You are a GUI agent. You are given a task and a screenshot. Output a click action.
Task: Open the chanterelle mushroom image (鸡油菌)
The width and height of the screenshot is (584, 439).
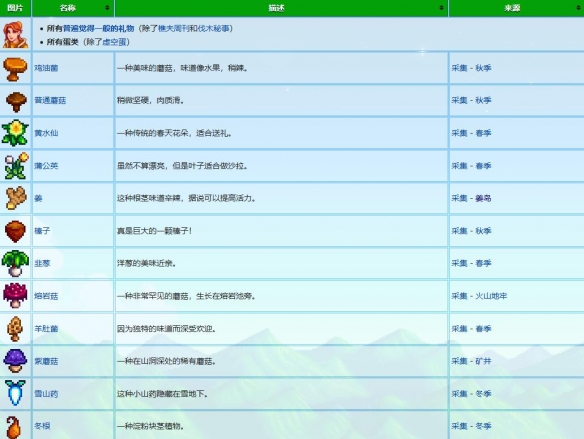[x=15, y=69]
